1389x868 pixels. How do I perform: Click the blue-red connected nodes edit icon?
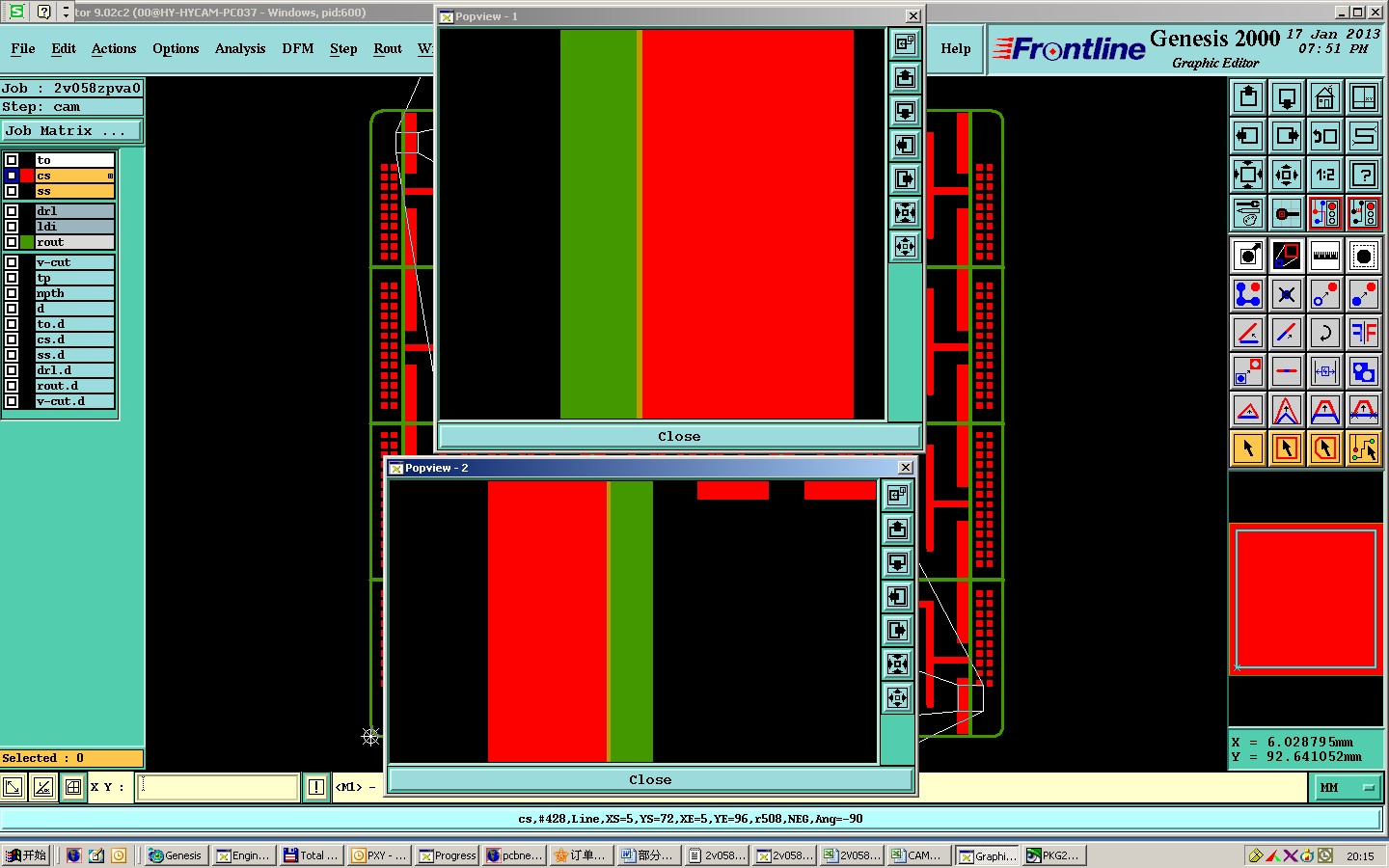[x=1248, y=294]
